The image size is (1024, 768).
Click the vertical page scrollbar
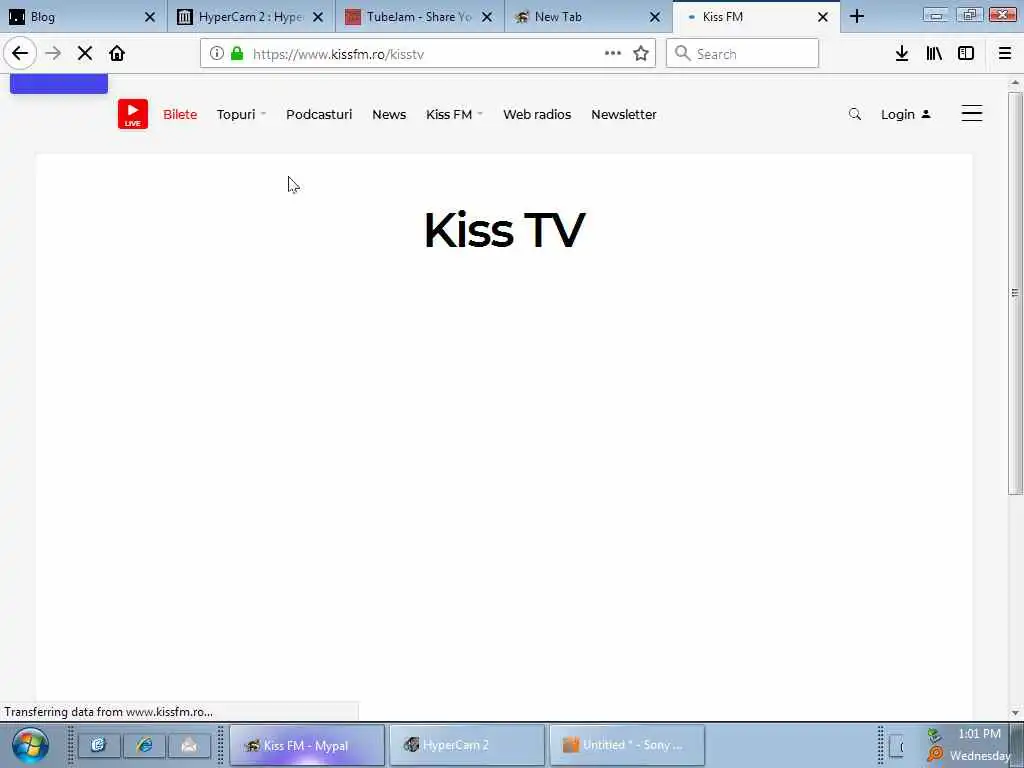(x=1015, y=293)
